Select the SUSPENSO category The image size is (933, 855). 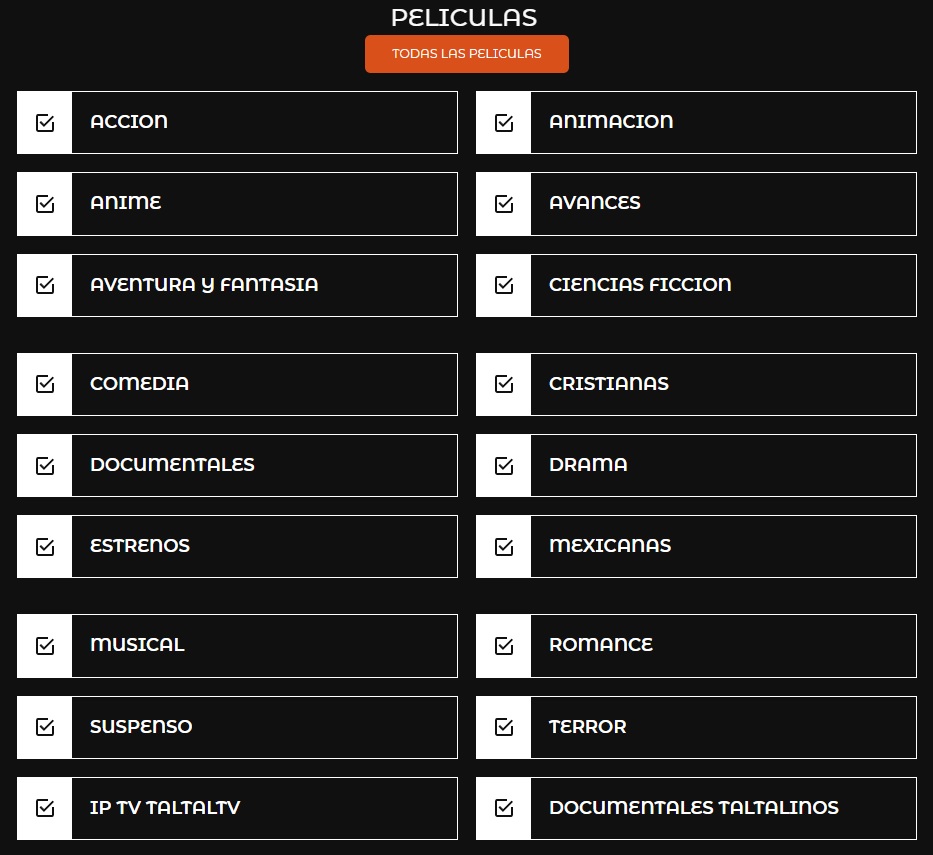click(x=141, y=727)
